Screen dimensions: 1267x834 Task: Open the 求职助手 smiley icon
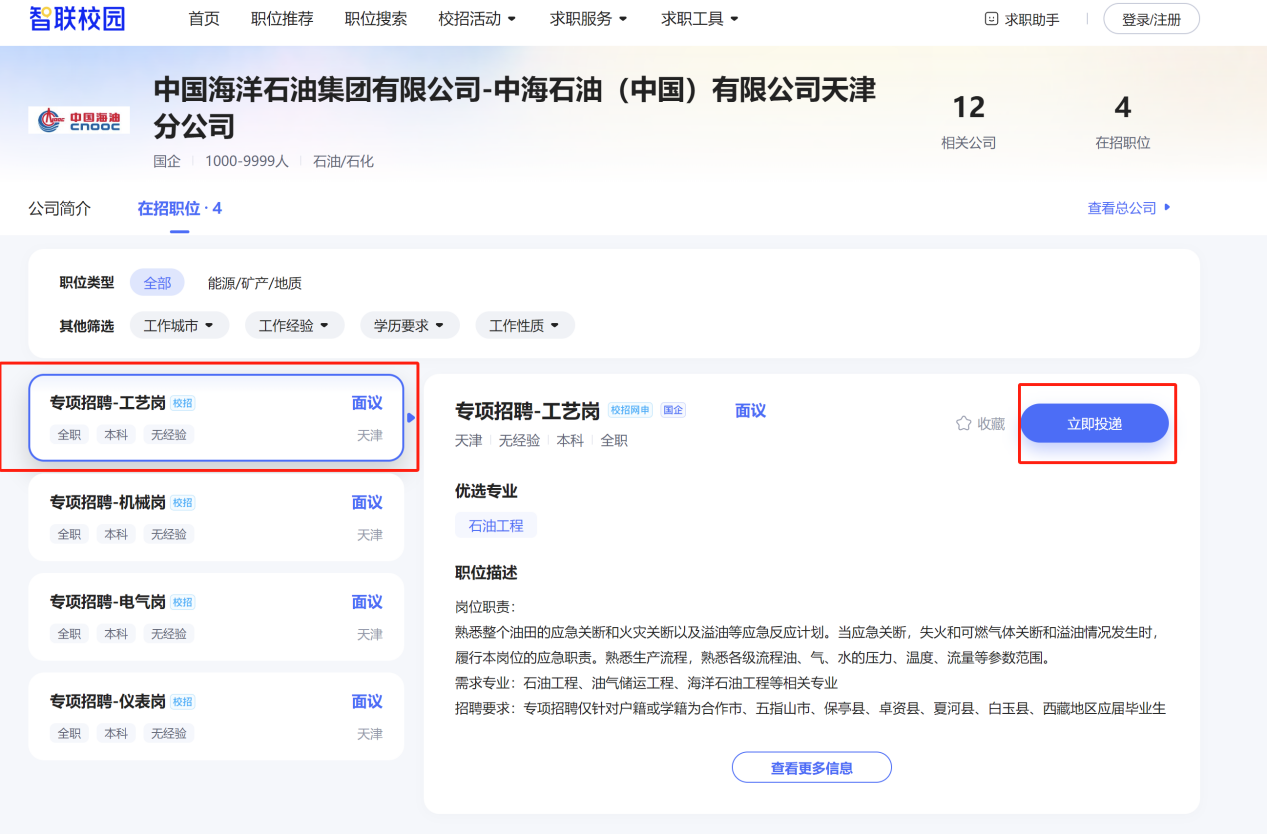tap(992, 19)
